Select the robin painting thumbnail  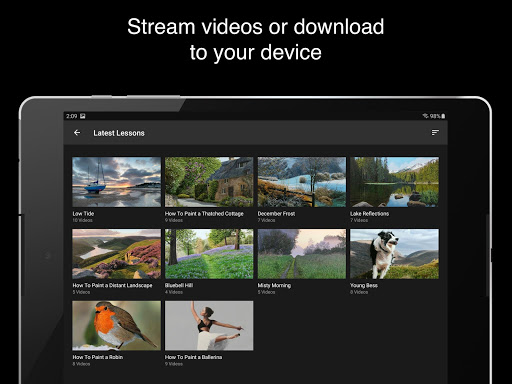coord(116,326)
